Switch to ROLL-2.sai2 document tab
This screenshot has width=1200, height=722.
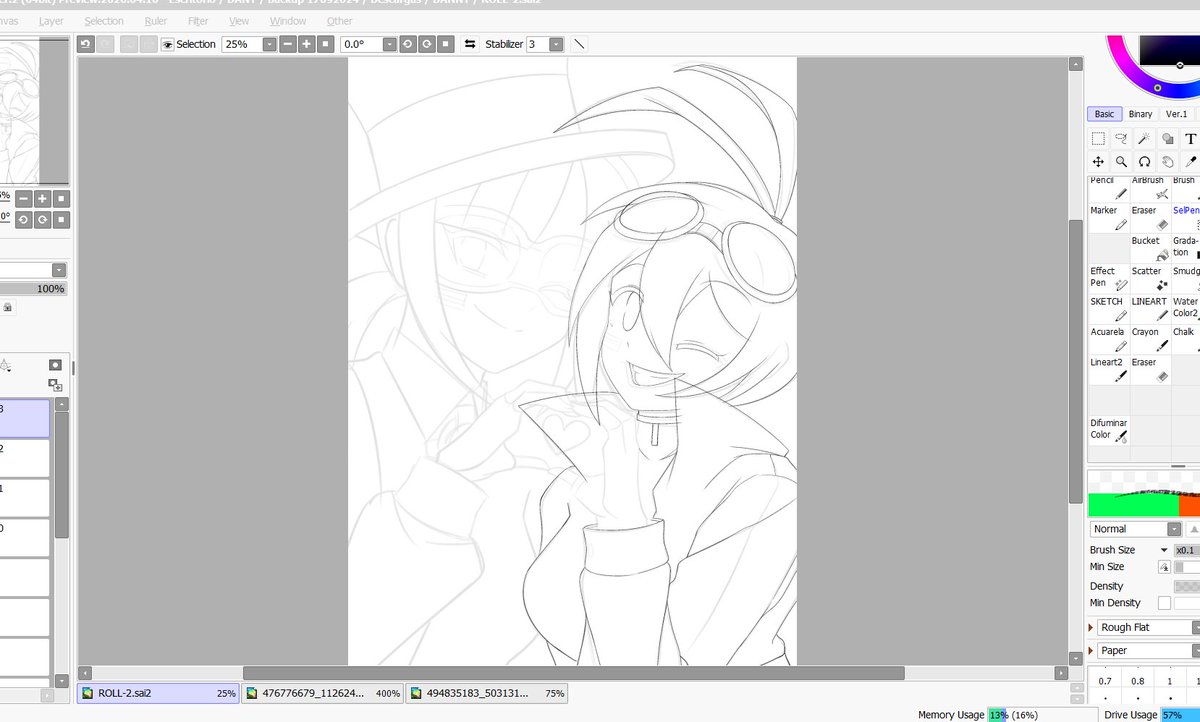tap(158, 692)
